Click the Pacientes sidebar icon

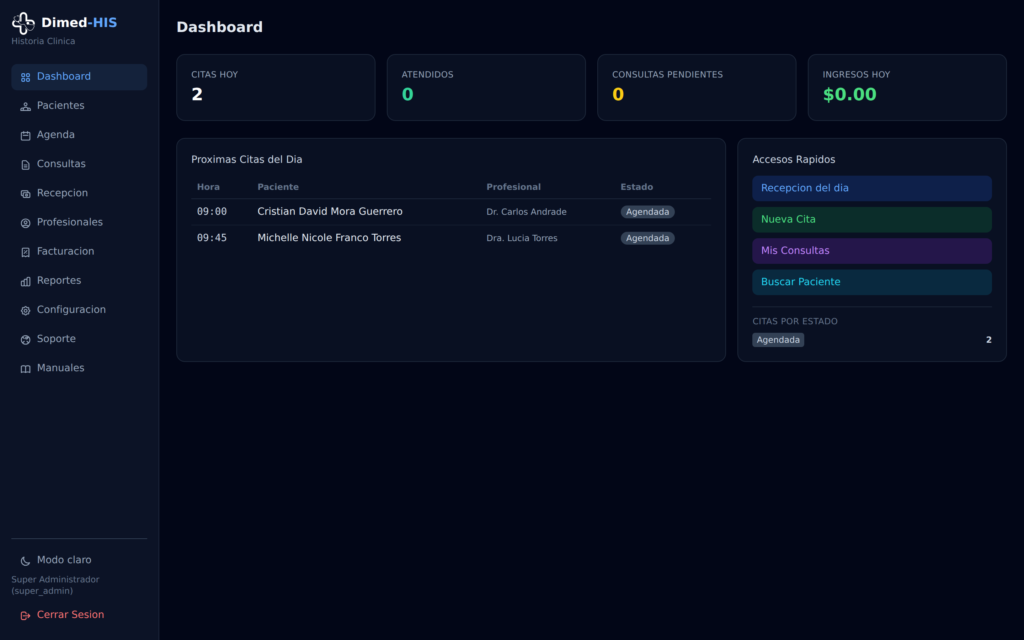[x=25, y=106]
